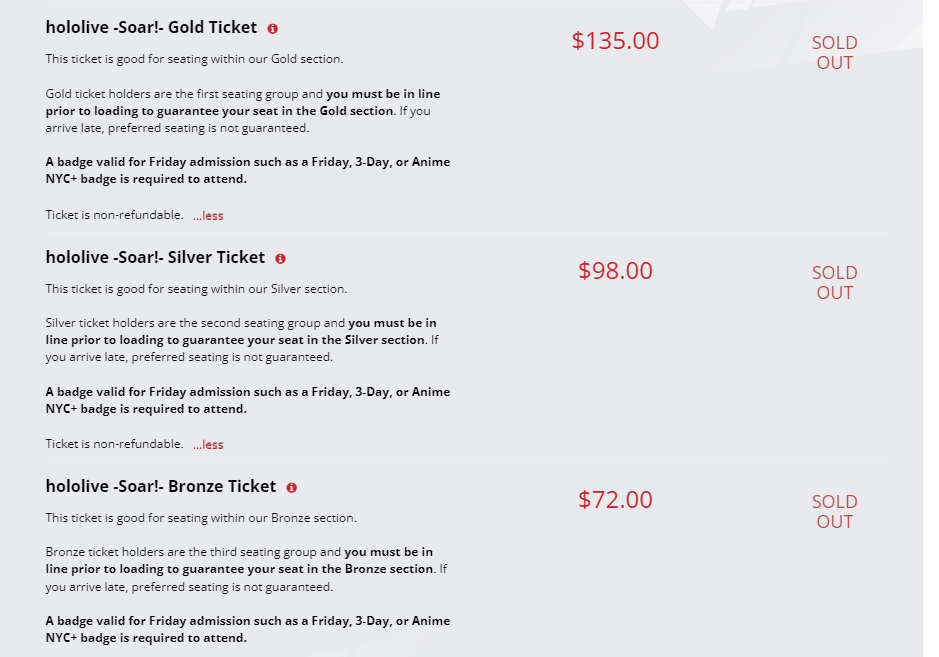Click the $135.00 Gold ticket price

point(615,41)
